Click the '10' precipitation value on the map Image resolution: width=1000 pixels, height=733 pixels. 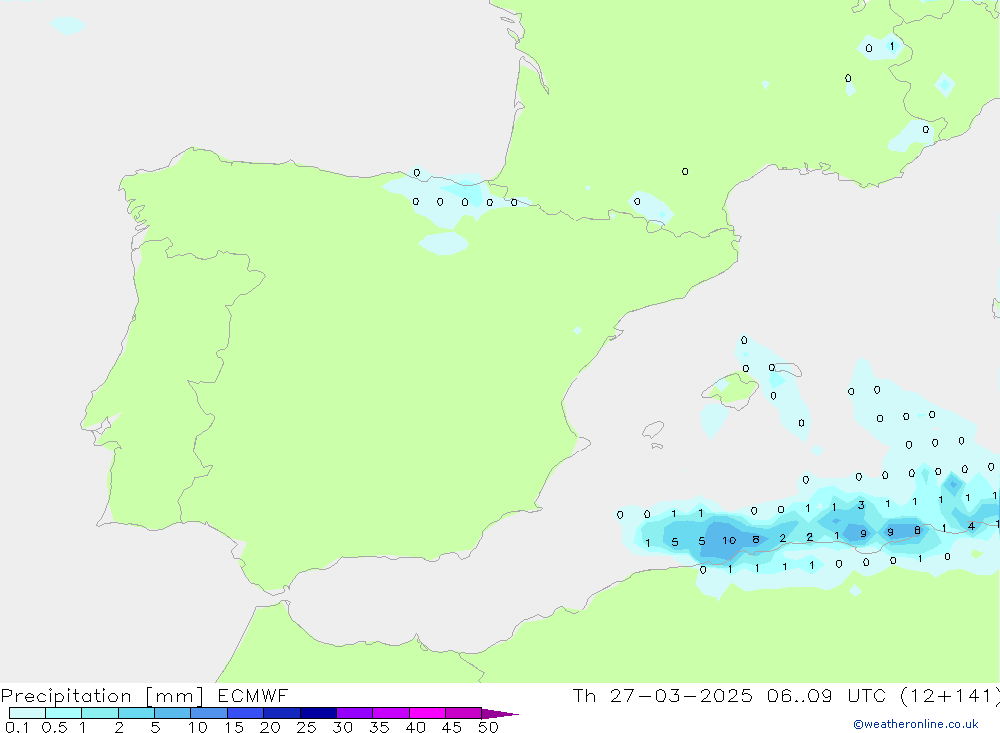[x=729, y=540]
